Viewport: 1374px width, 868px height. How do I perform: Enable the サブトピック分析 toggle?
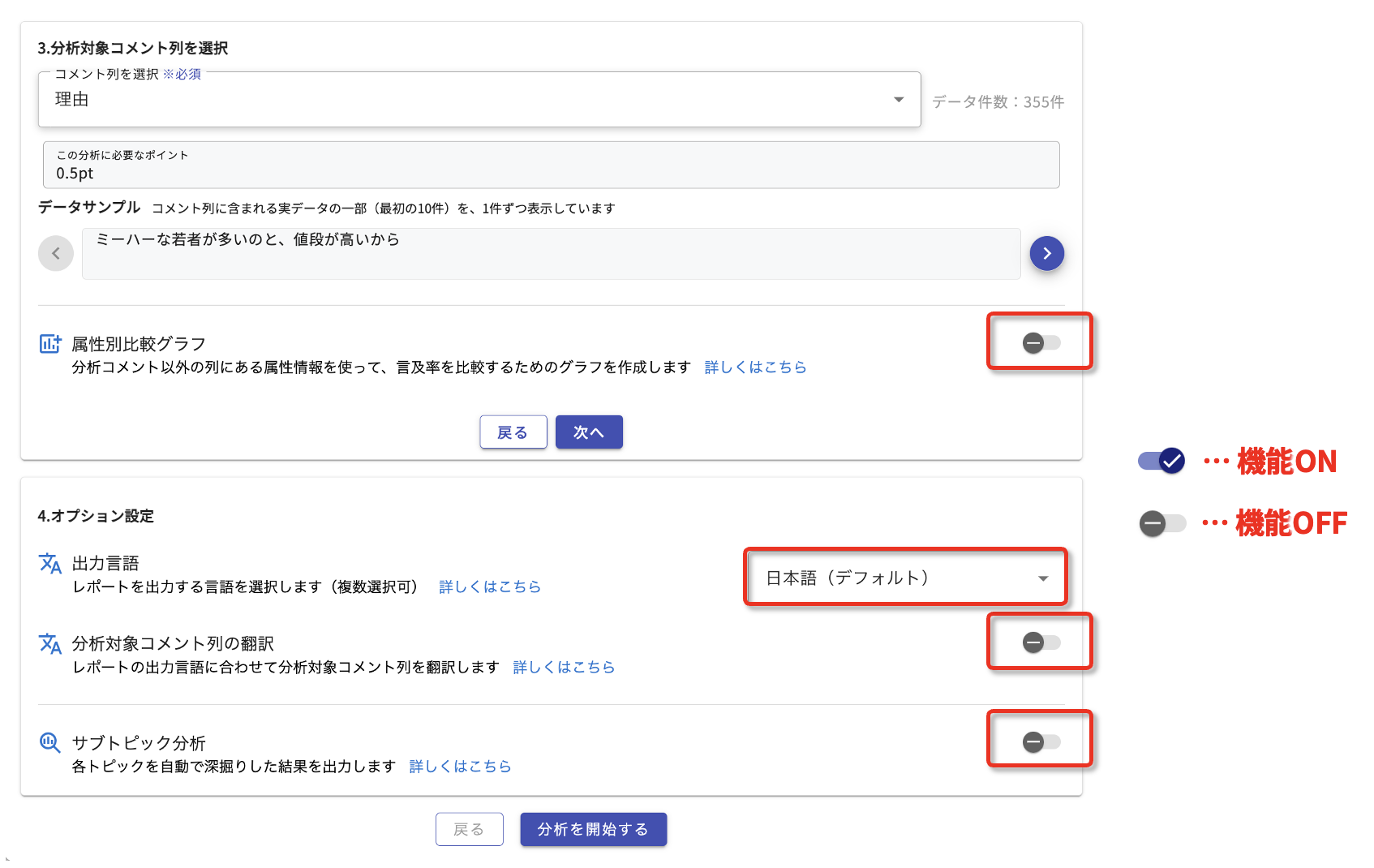point(1041,741)
